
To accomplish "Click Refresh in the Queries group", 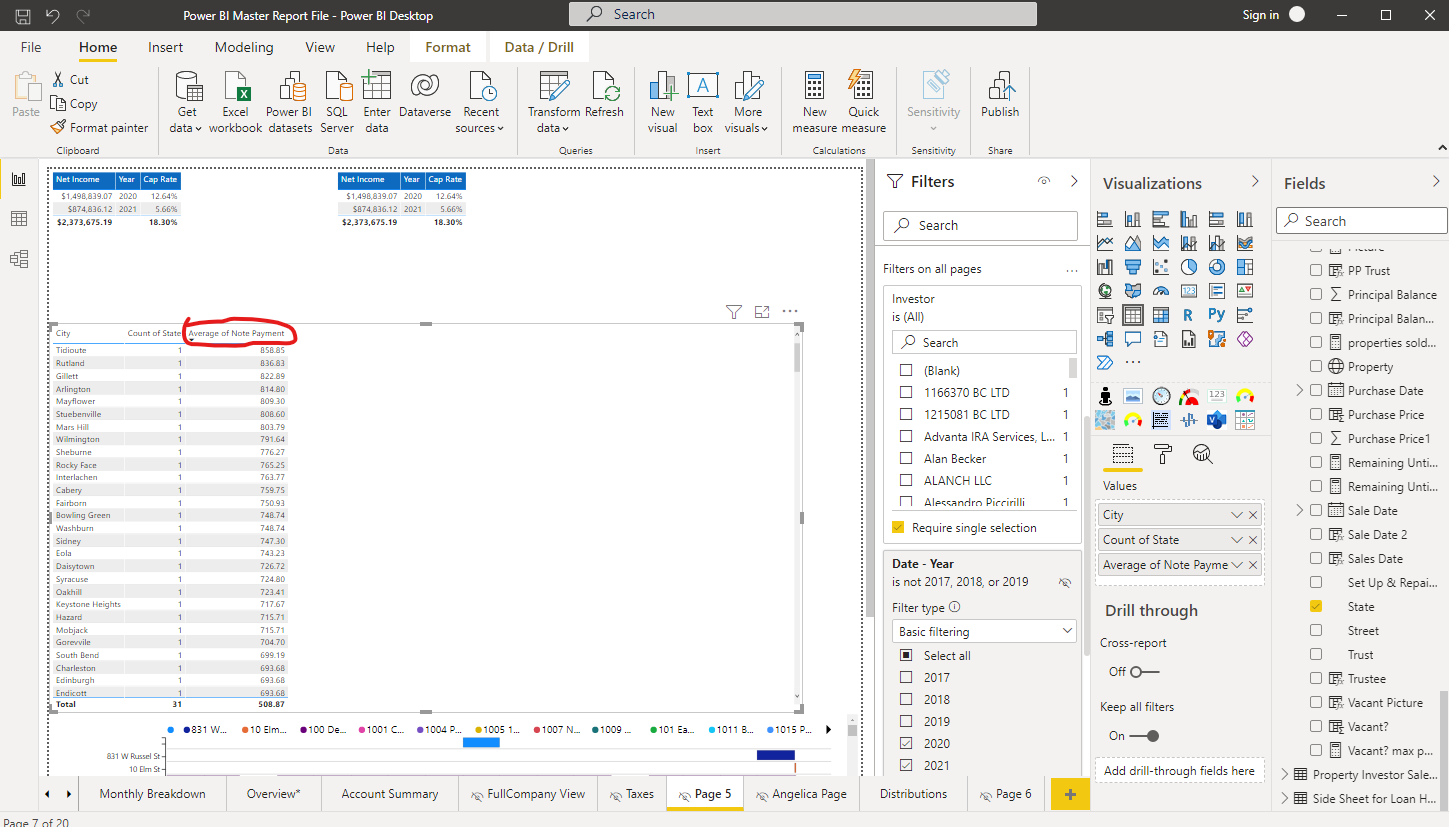I will (x=604, y=96).
